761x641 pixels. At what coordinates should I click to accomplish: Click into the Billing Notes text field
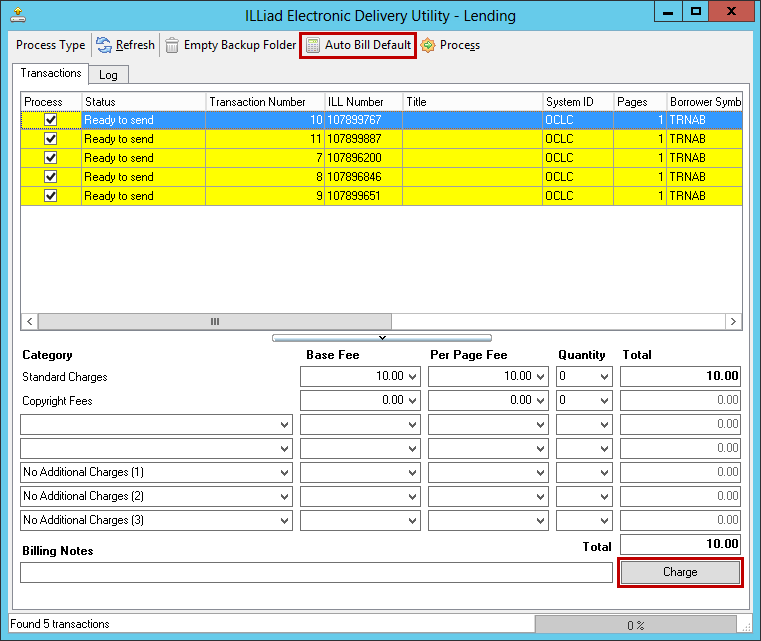coord(315,573)
